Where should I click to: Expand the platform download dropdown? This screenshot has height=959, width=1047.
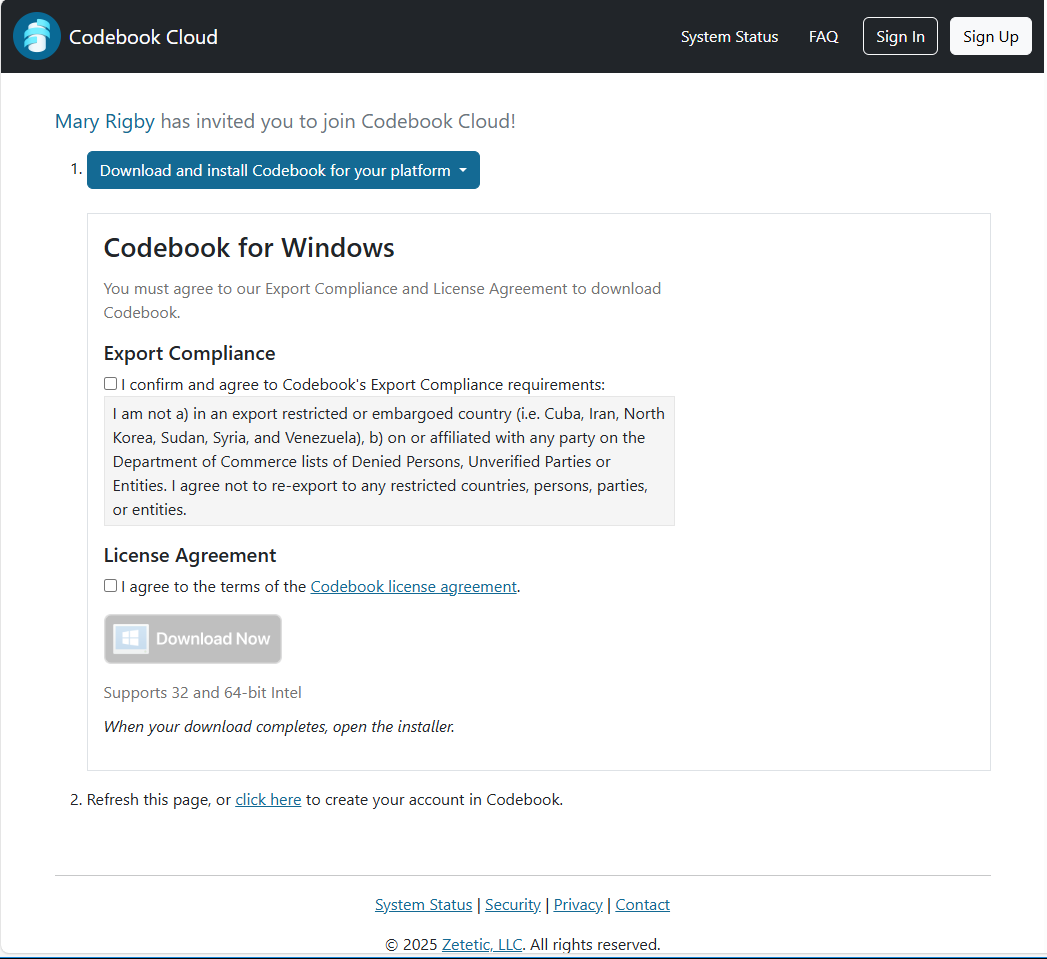point(283,170)
